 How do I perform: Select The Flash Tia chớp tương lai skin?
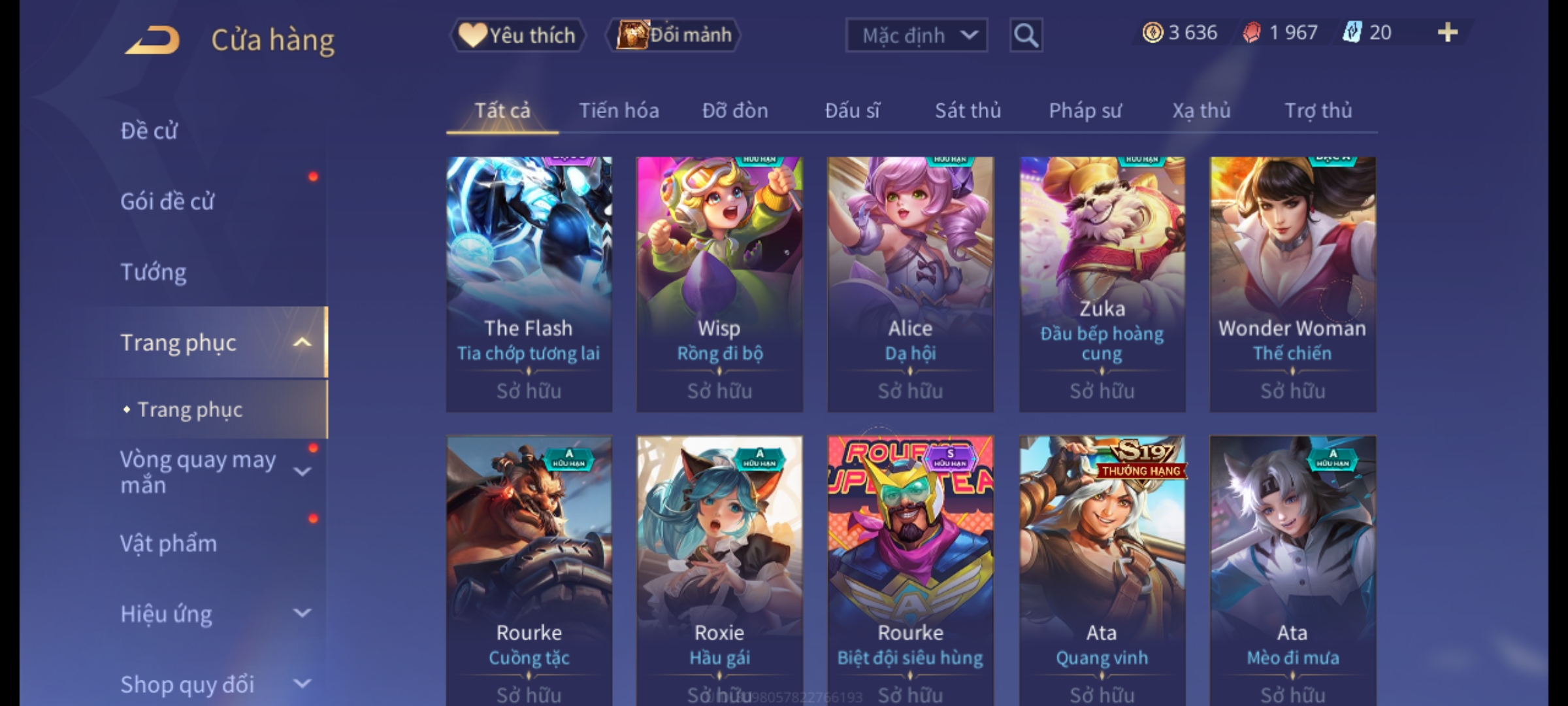click(x=529, y=284)
